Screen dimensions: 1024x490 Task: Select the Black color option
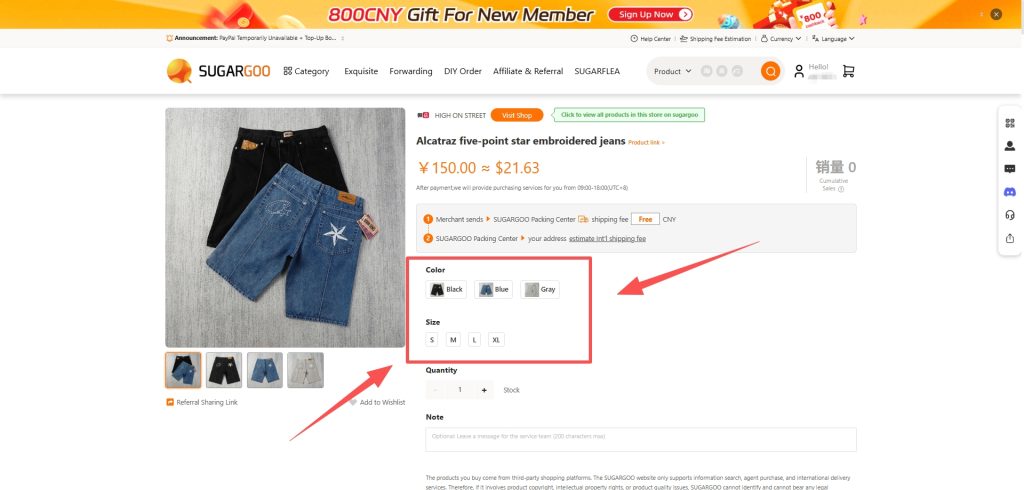pos(446,289)
